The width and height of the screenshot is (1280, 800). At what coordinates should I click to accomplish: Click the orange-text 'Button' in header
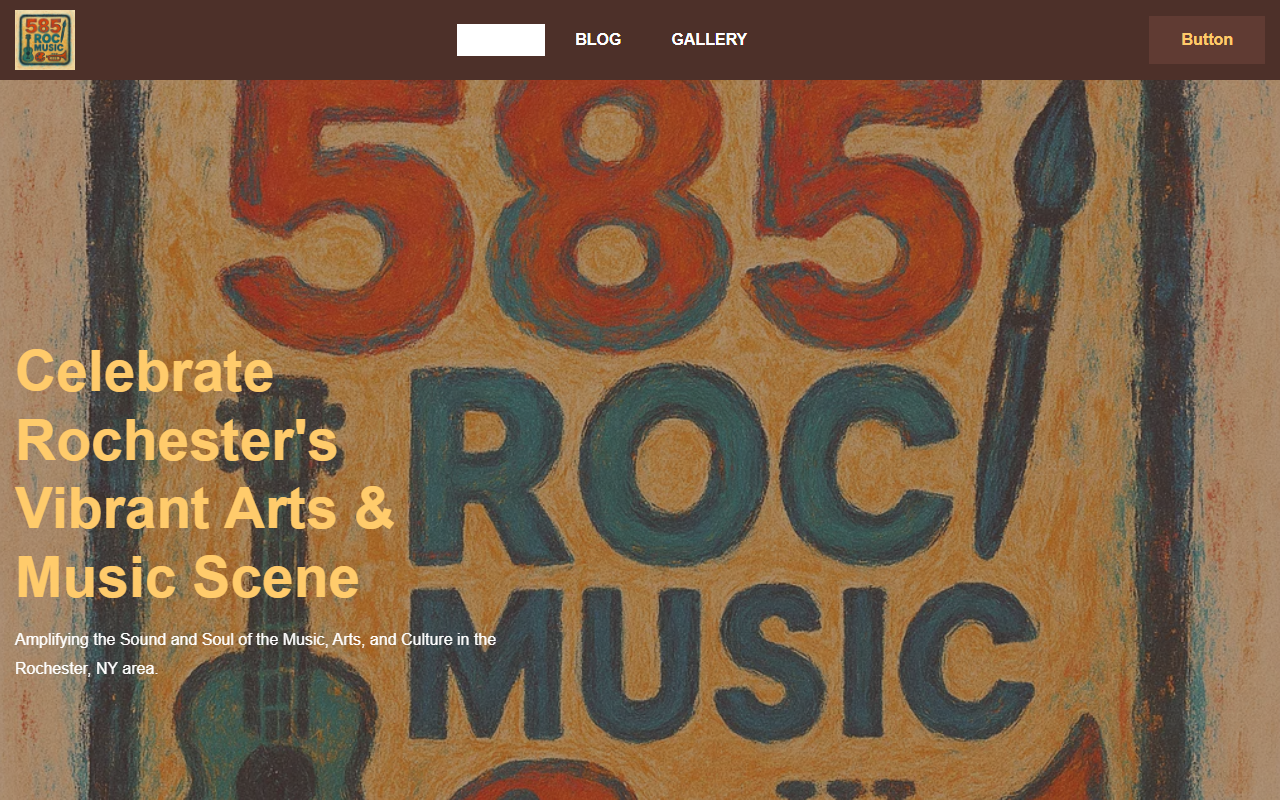(1207, 40)
